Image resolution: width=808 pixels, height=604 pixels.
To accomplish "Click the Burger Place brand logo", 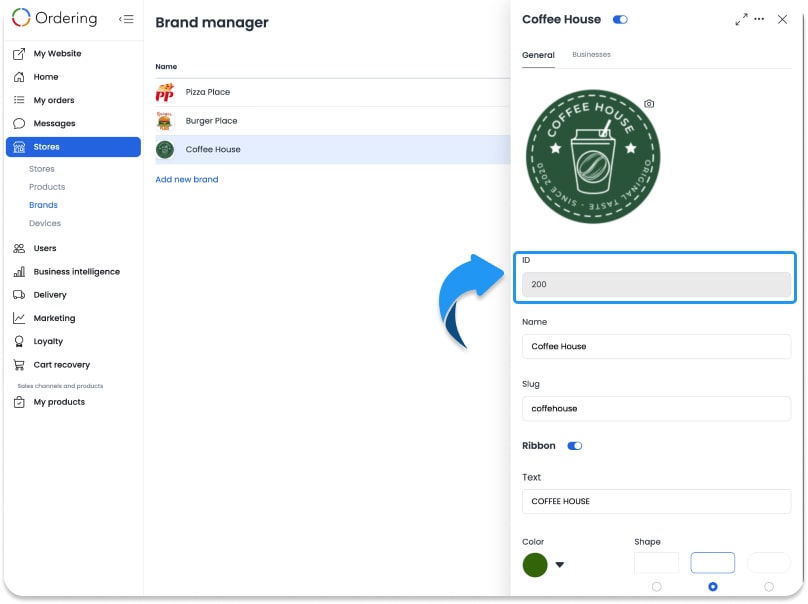I will click(x=165, y=121).
